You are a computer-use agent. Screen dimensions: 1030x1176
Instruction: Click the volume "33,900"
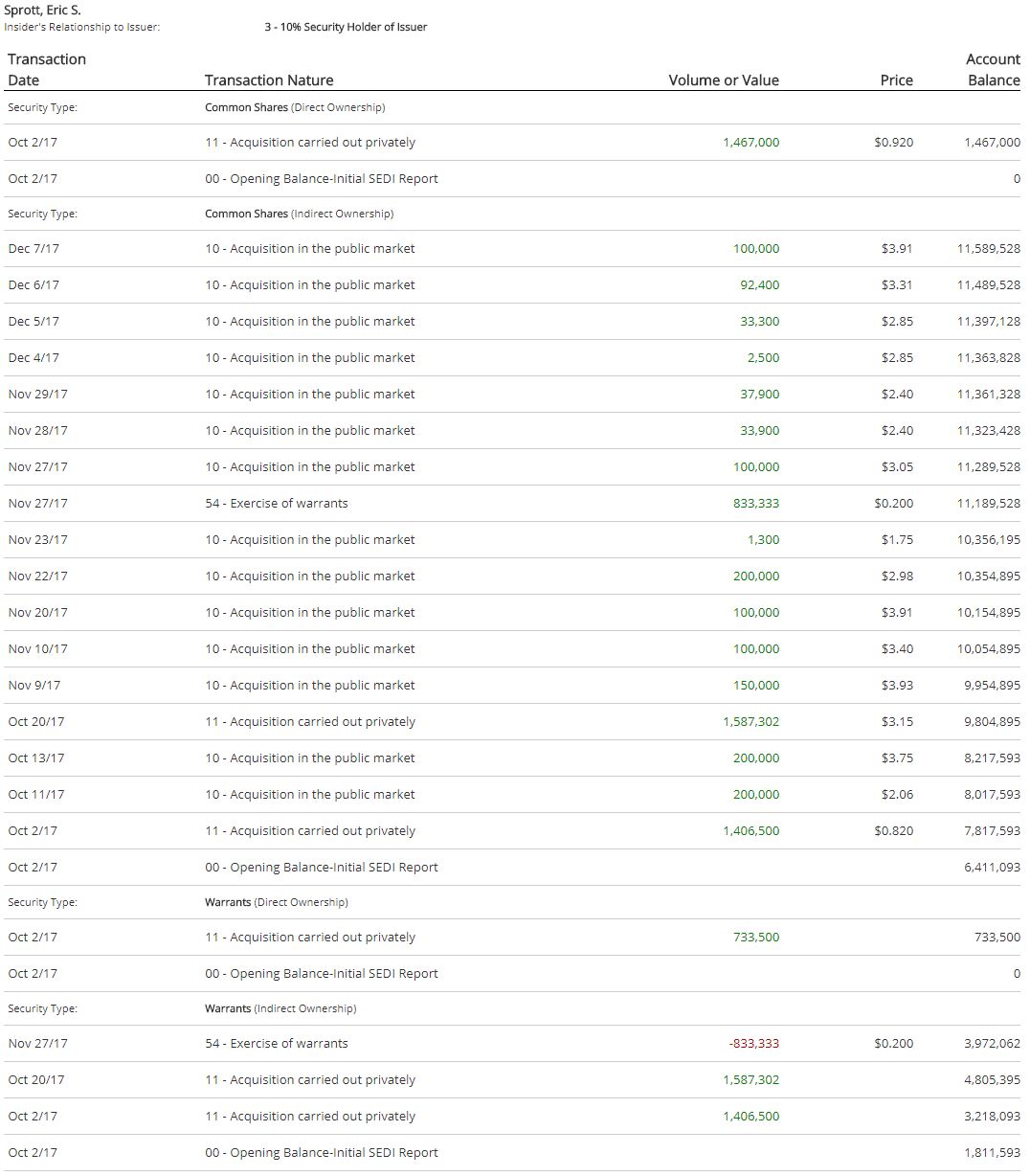coord(760,431)
